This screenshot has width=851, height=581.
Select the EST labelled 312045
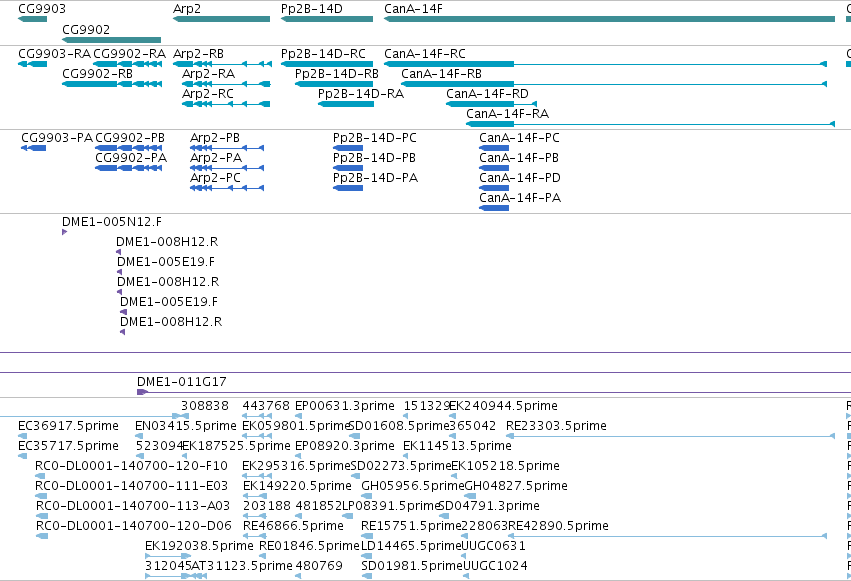(x=168, y=576)
